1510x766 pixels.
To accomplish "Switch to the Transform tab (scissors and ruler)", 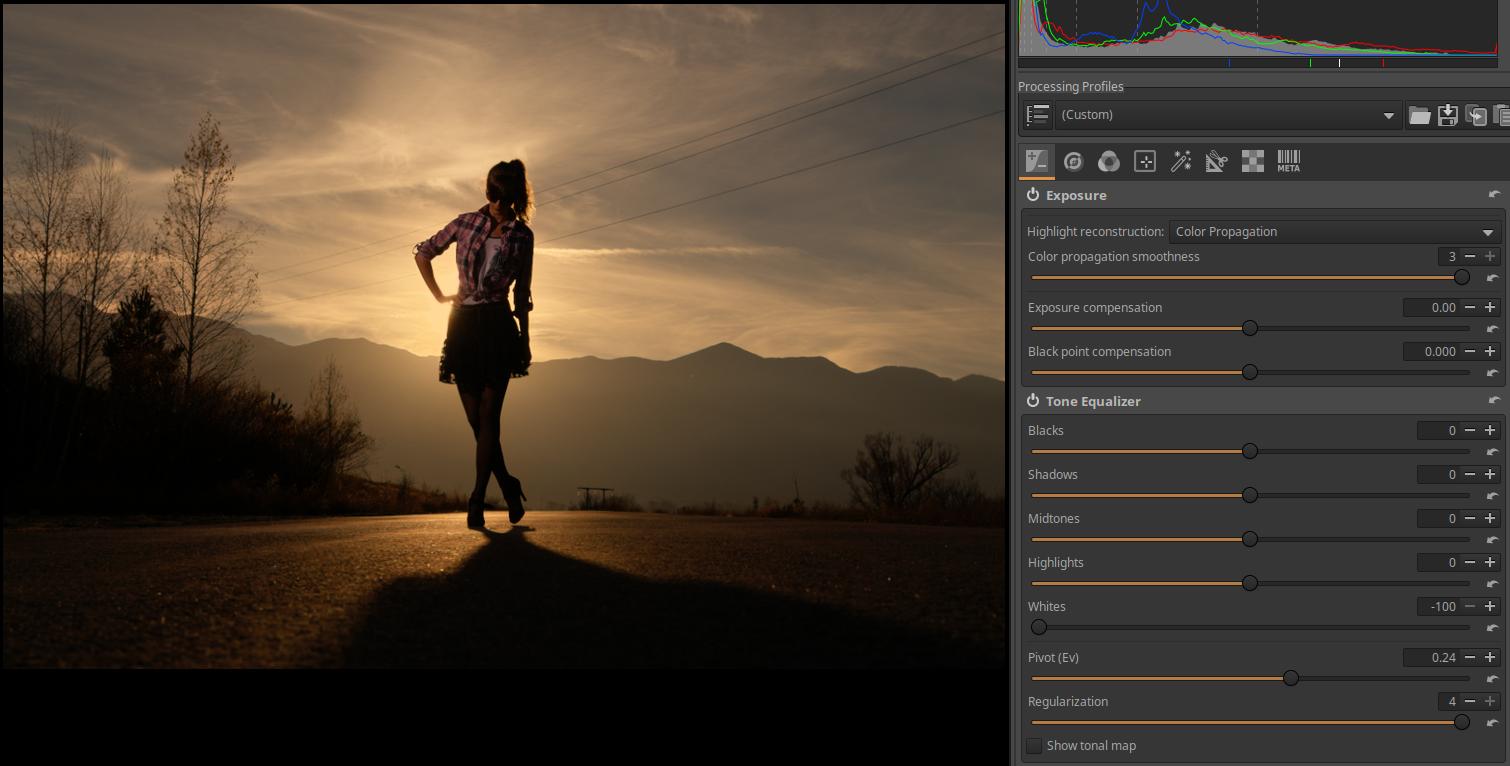I will (x=1216, y=161).
